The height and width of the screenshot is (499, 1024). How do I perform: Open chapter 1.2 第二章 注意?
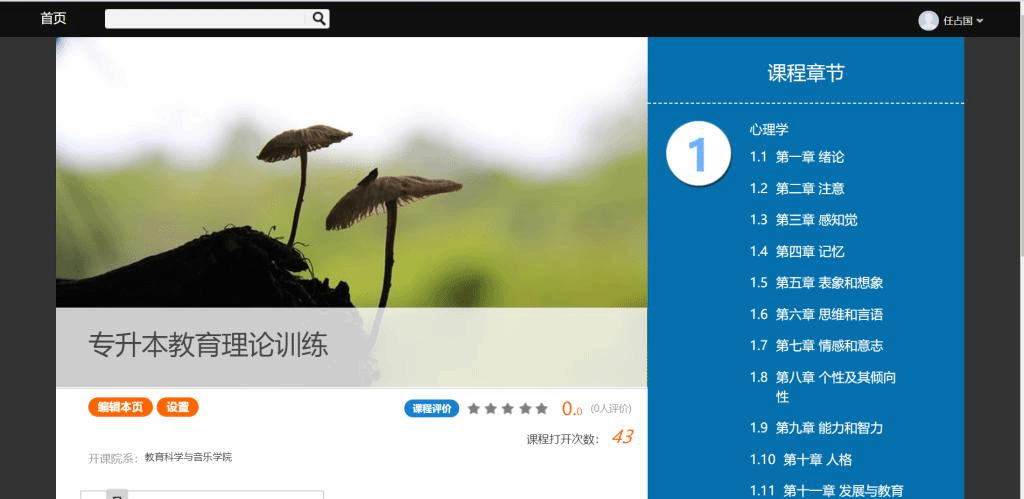(x=797, y=189)
